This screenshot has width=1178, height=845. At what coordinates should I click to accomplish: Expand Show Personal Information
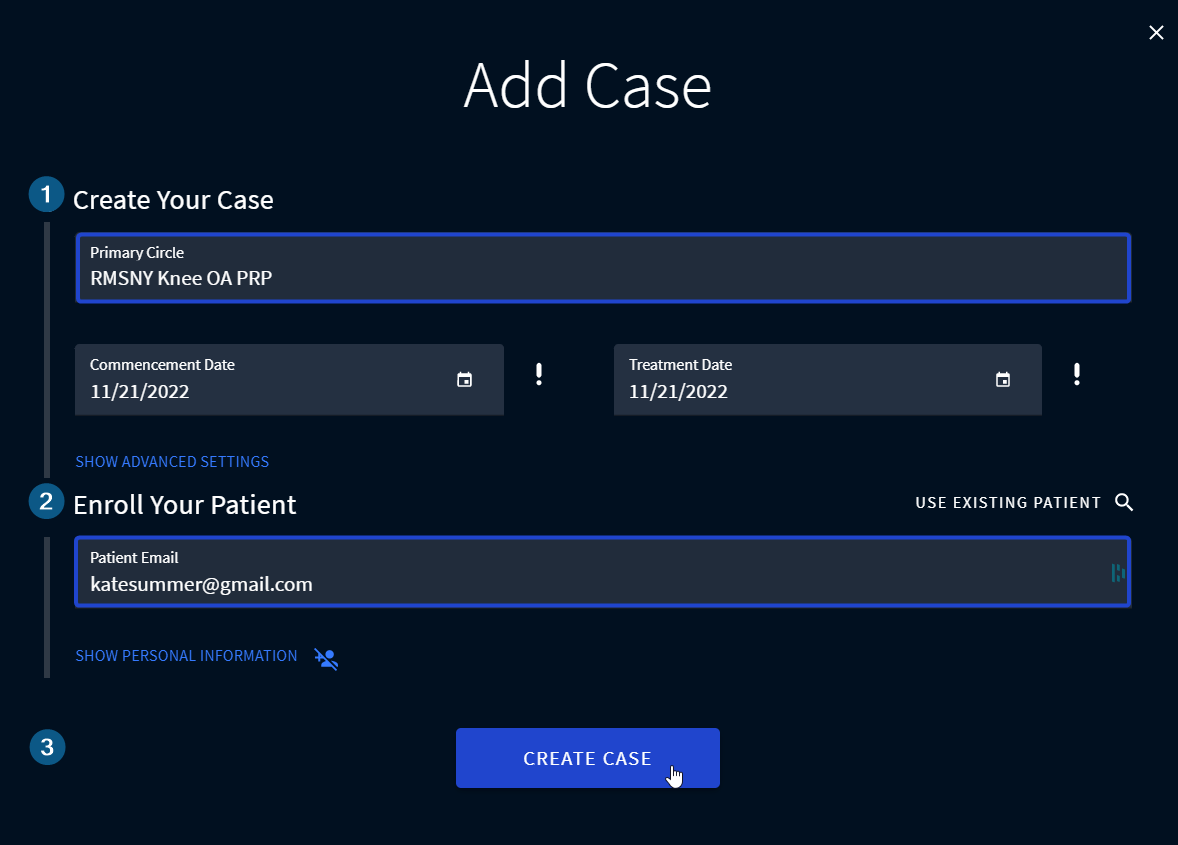[x=186, y=656]
